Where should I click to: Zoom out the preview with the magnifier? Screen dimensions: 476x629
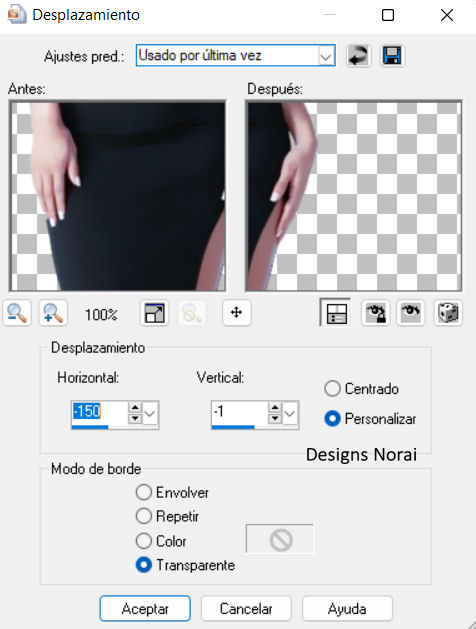(x=17, y=313)
